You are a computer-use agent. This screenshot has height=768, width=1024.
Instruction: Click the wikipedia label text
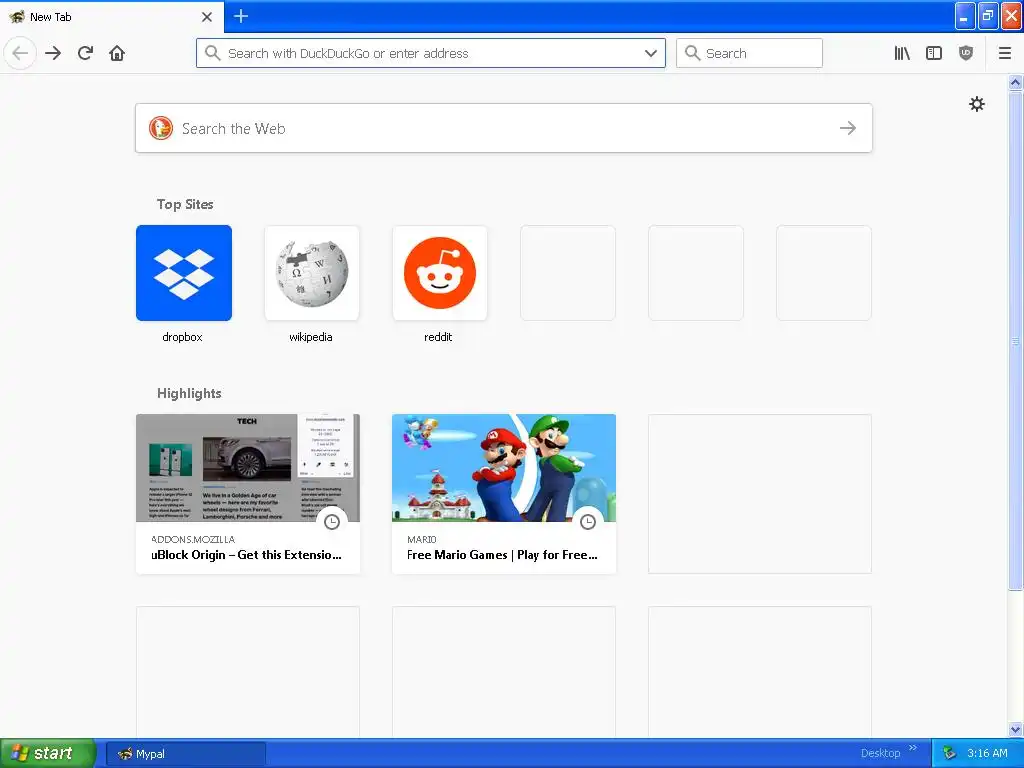[311, 337]
